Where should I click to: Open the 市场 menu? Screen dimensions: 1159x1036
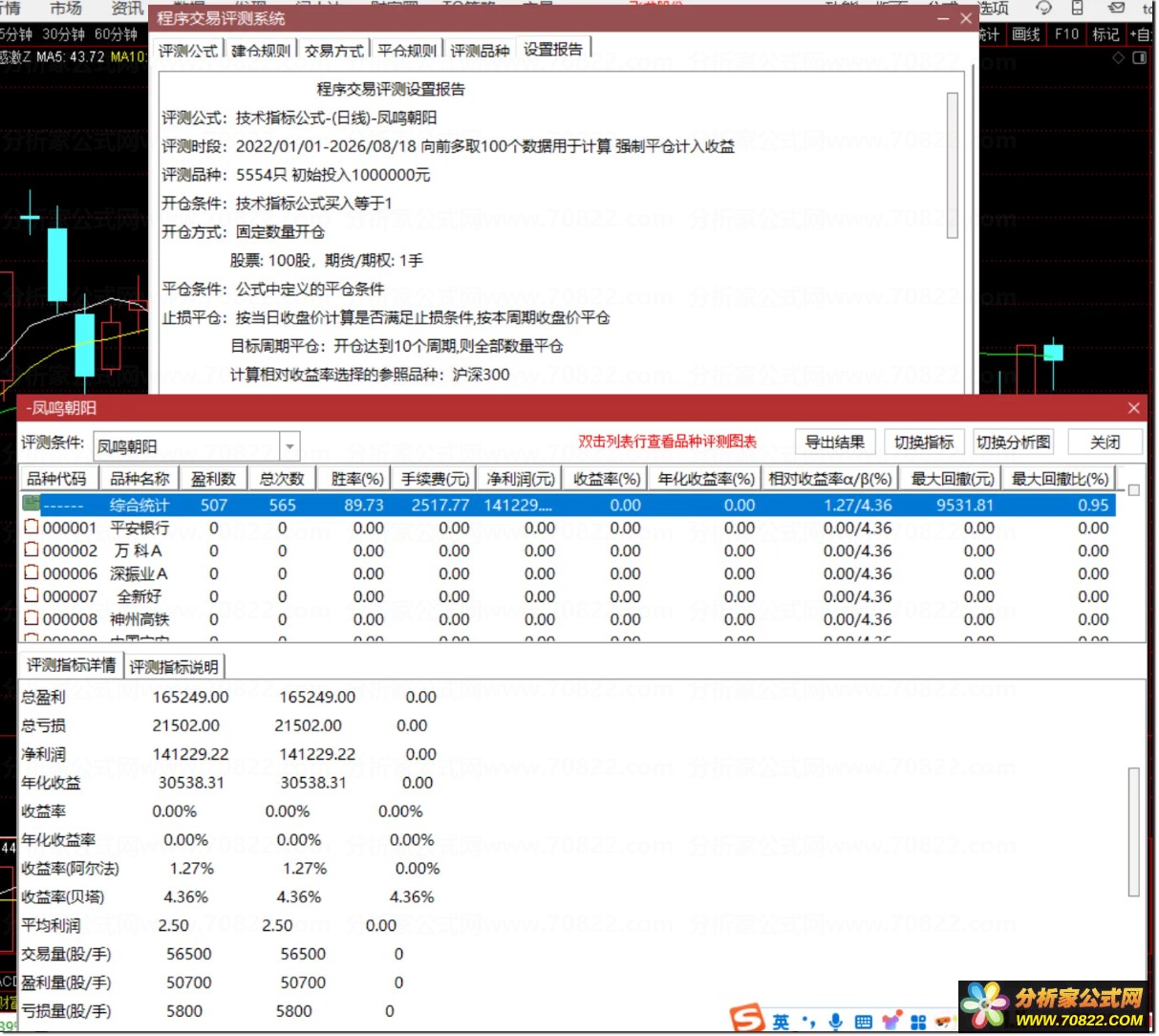click(x=66, y=9)
